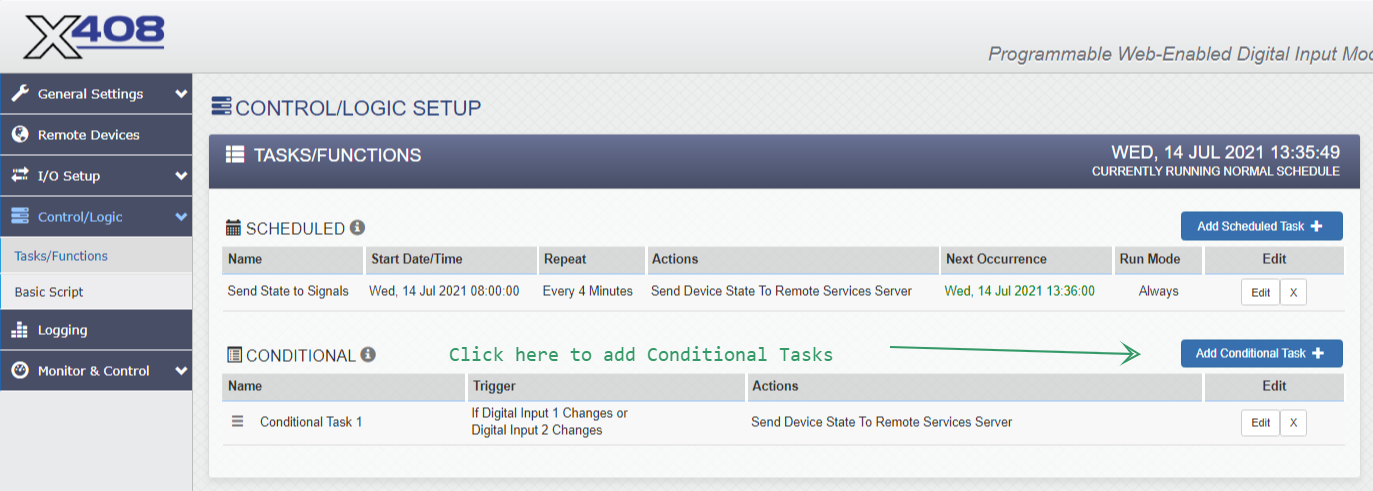1373x491 pixels.
Task: Expand the I/O Setup menu chevron
Action: click(181, 176)
